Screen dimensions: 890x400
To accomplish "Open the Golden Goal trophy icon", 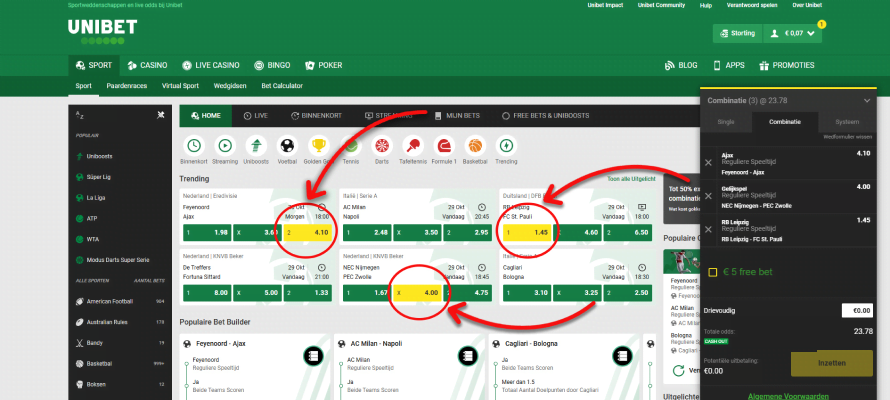I will click(319, 146).
